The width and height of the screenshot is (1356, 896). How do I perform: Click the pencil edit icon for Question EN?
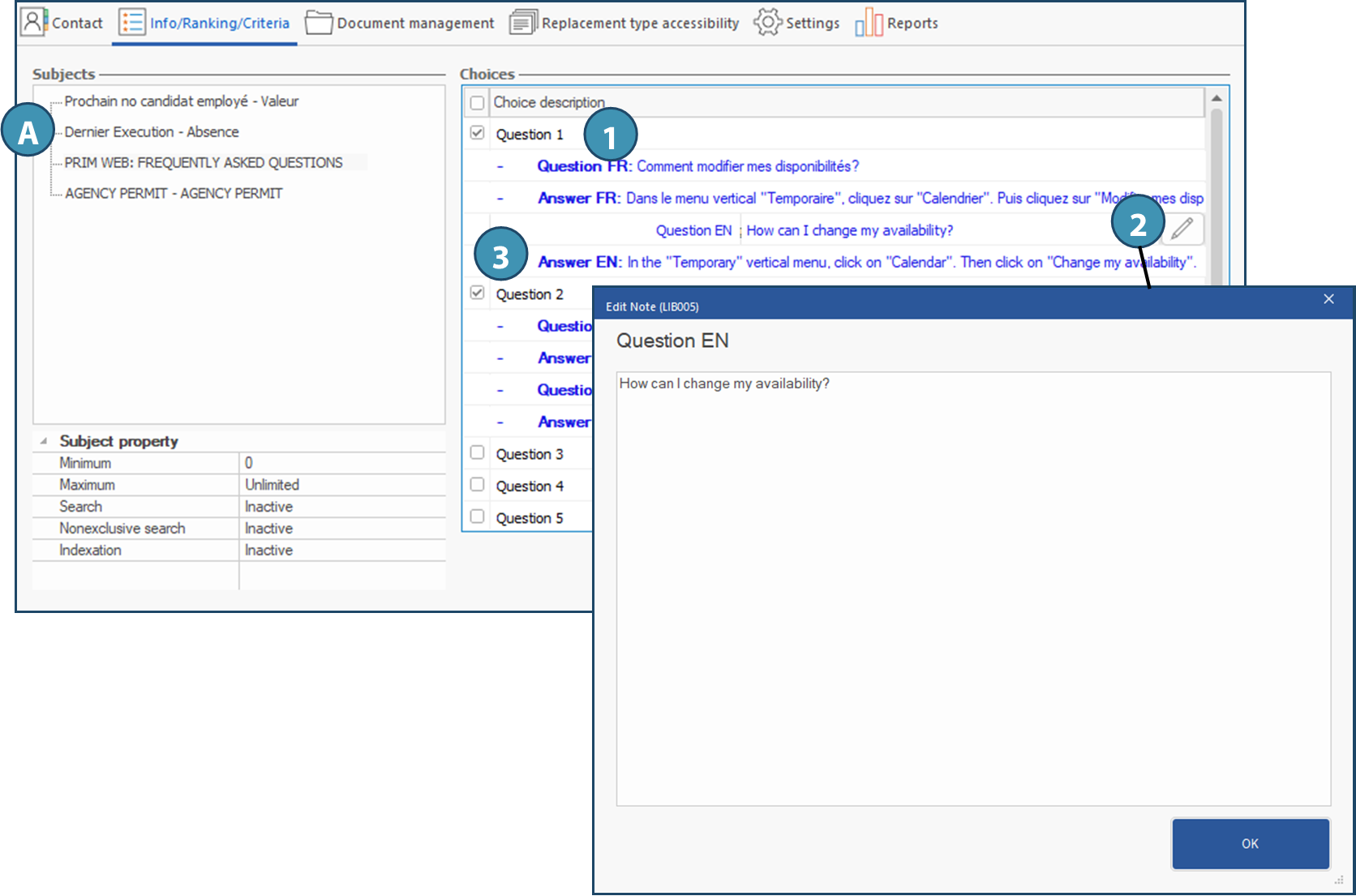(x=1182, y=229)
